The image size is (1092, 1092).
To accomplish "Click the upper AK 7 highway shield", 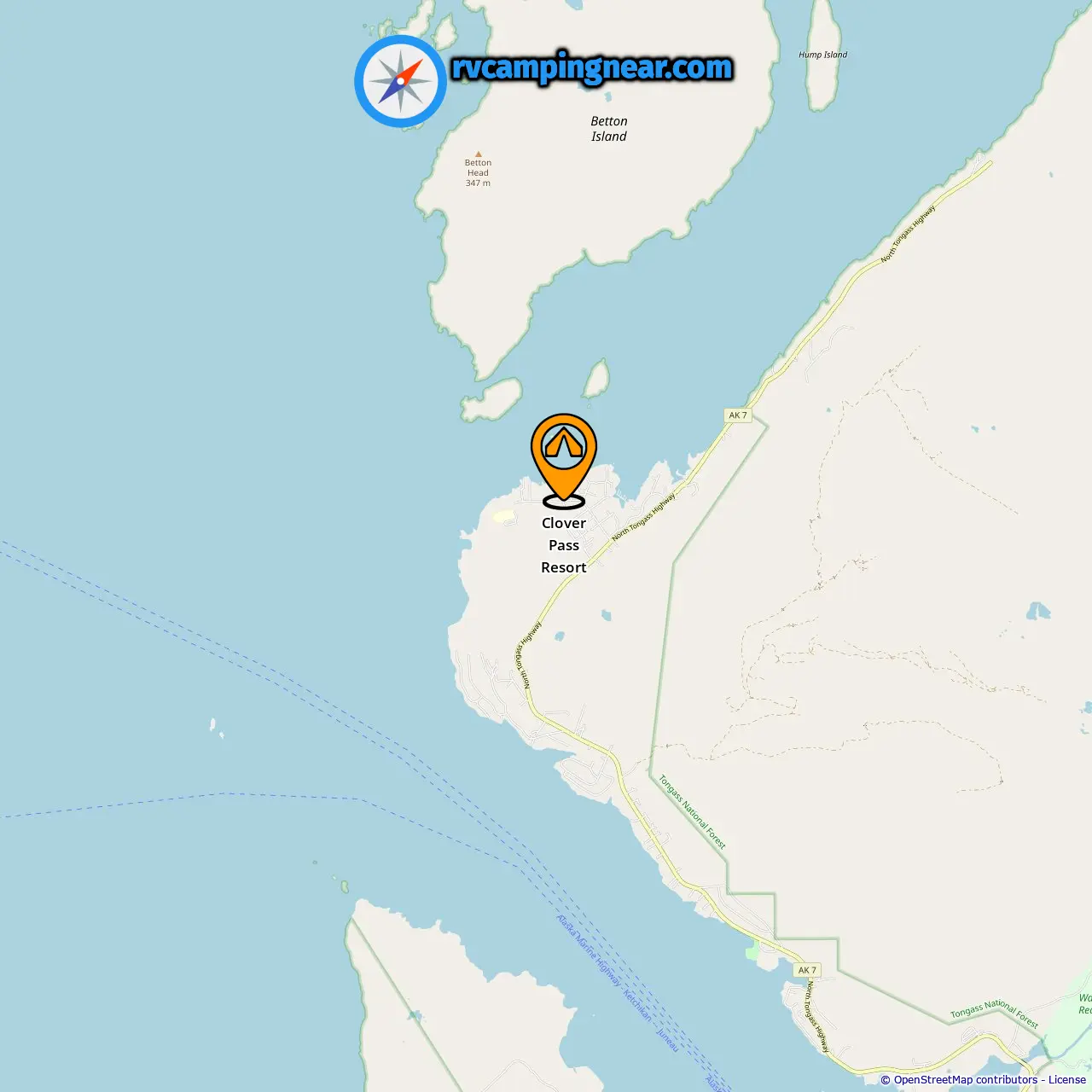I will coord(737,415).
